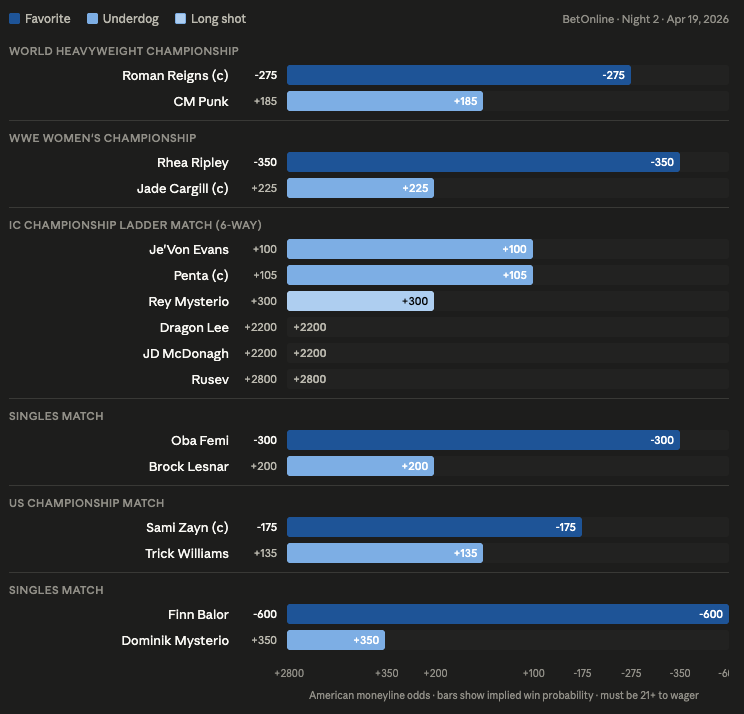The image size is (744, 714).
Task: Click the Underdog legend color swatch
Action: [x=92, y=19]
